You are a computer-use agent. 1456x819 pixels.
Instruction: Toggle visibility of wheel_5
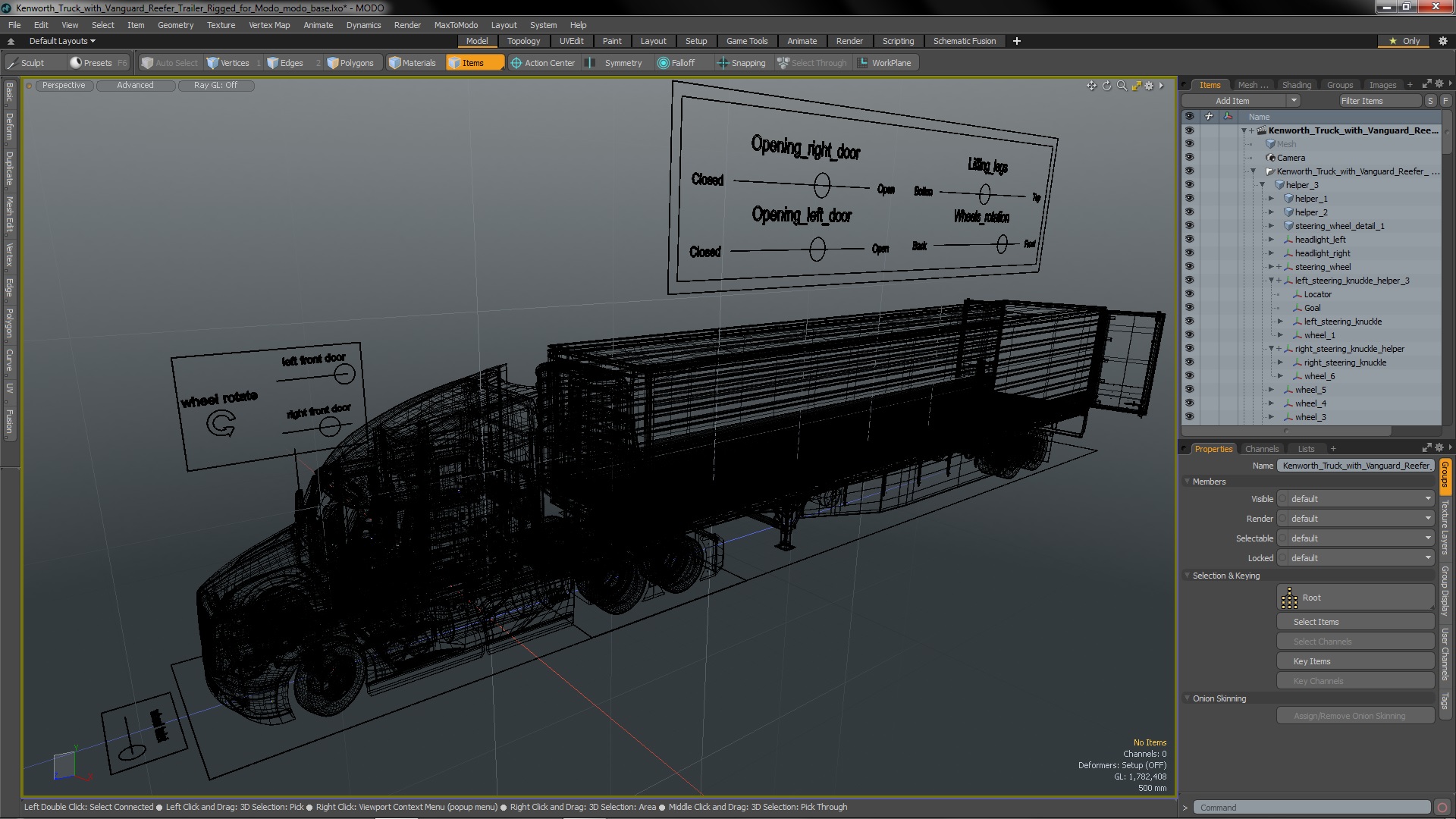pos(1189,390)
